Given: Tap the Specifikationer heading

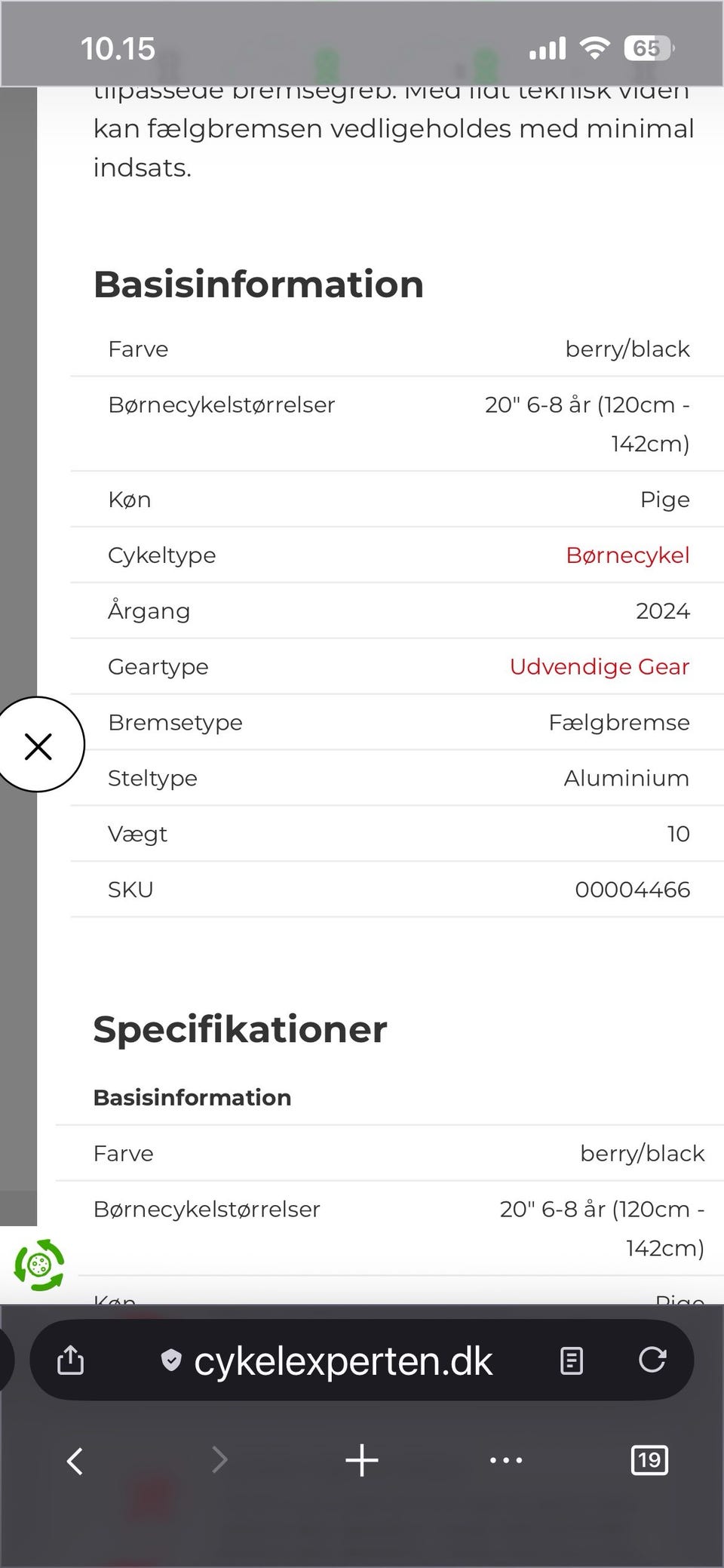Looking at the screenshot, I should coord(239,1028).
